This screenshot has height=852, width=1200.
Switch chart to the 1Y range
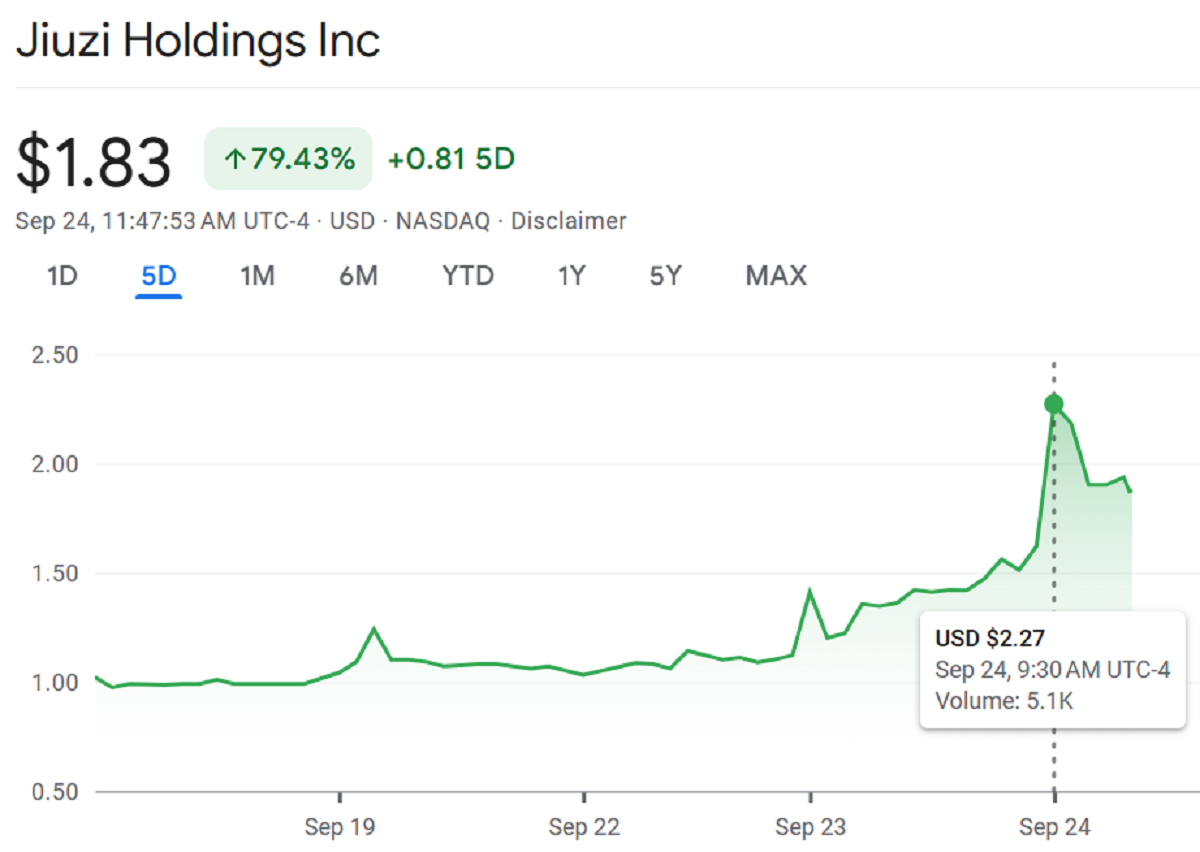pyautogui.click(x=571, y=276)
